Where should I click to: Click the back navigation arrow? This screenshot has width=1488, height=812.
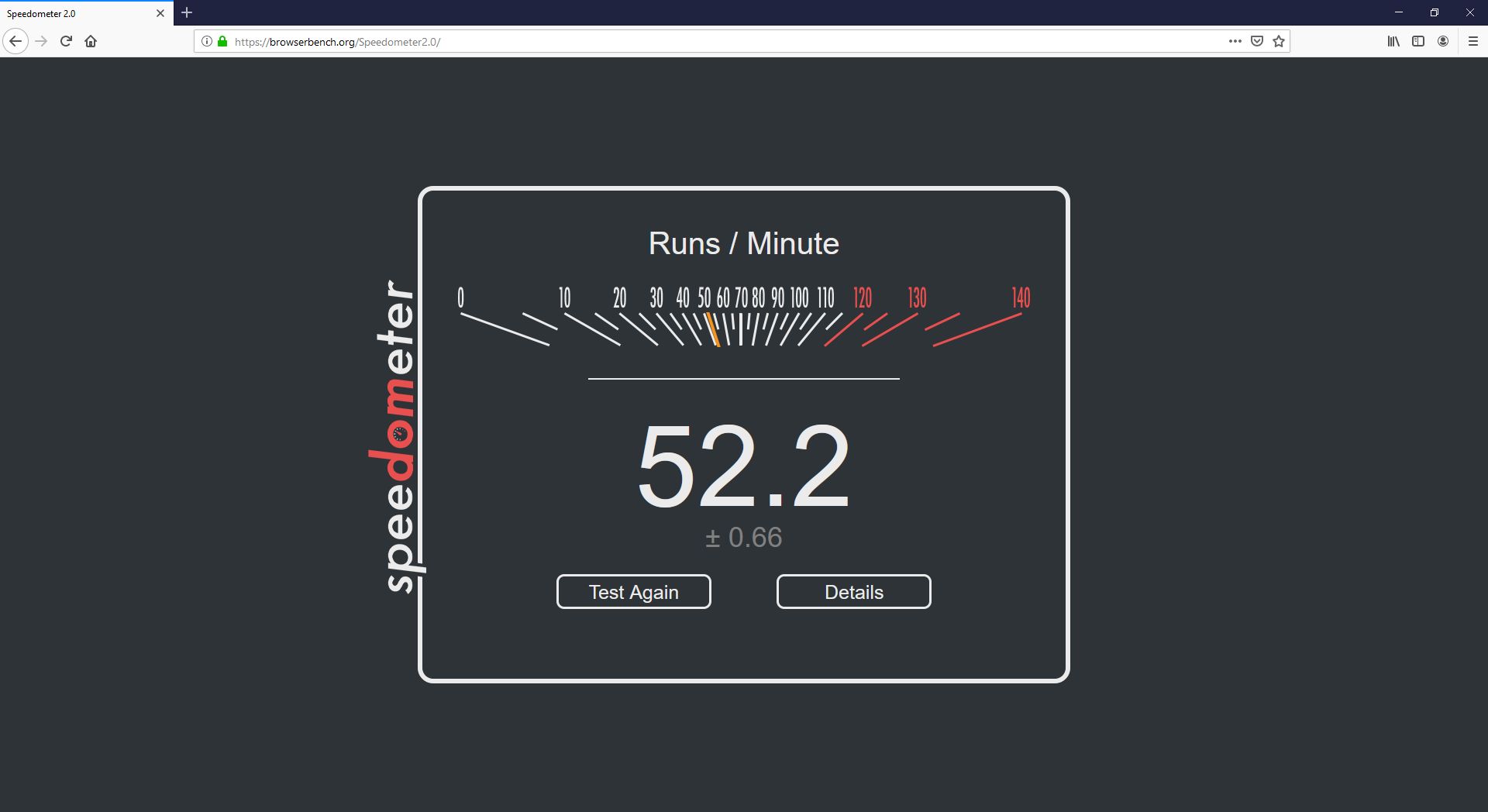[x=15, y=41]
